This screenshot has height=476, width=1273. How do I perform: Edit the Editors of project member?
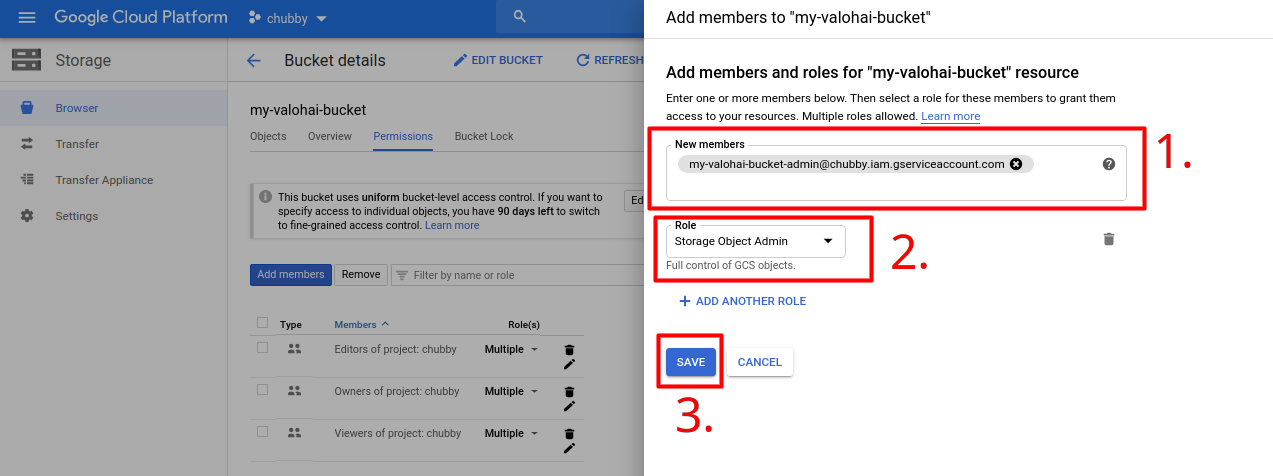pyautogui.click(x=570, y=364)
